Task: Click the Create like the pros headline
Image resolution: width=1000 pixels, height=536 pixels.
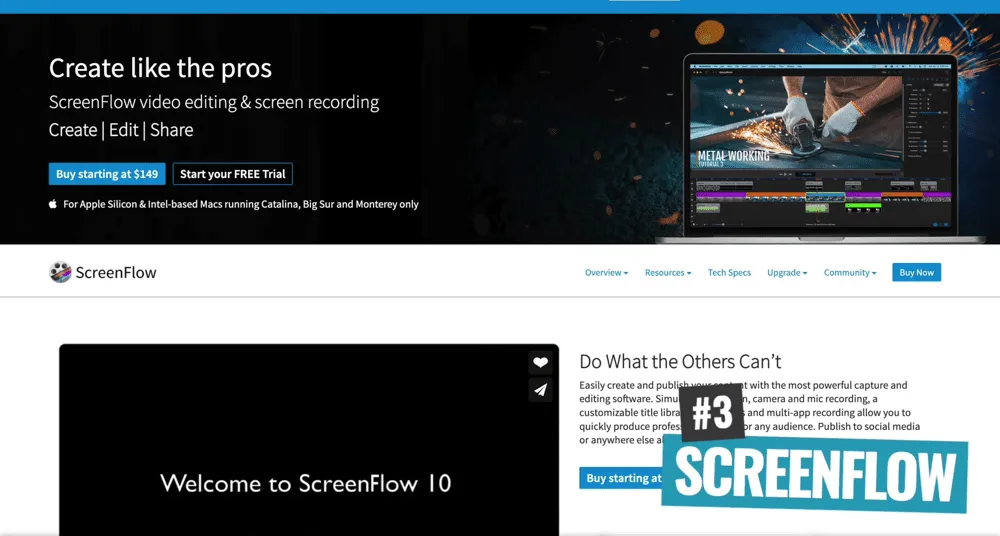Action: [160, 68]
